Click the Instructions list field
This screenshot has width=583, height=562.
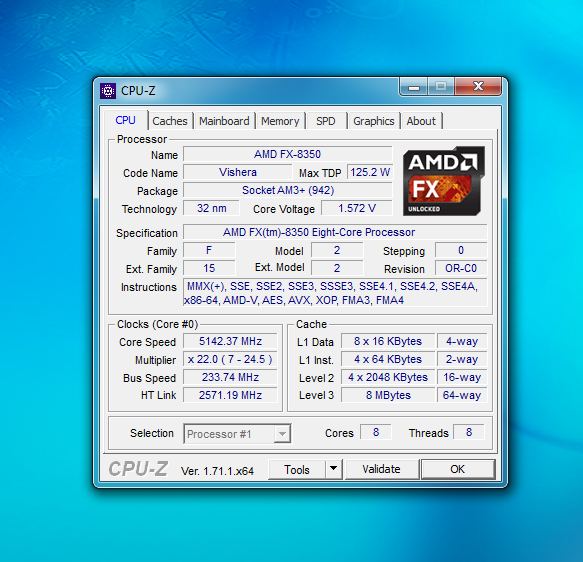pyautogui.click(x=335, y=293)
